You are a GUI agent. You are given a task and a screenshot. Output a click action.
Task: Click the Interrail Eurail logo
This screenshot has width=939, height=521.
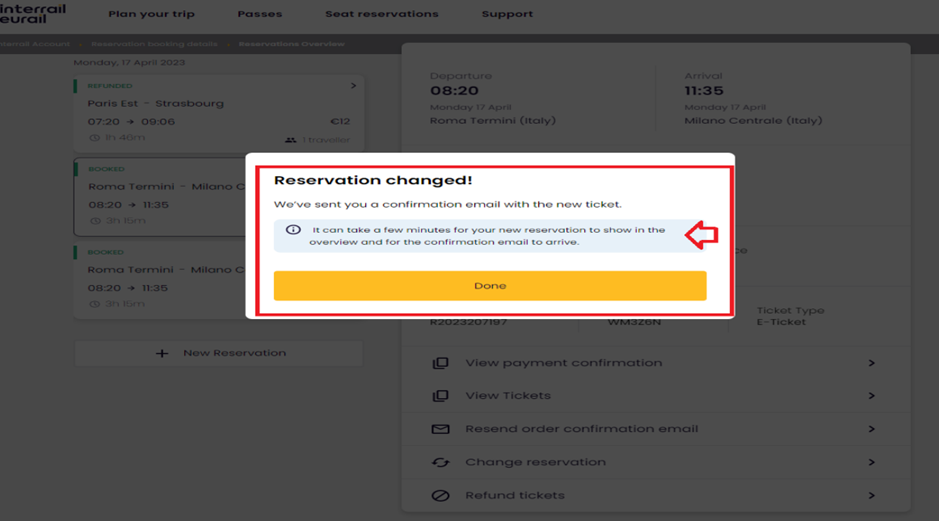tap(33, 13)
